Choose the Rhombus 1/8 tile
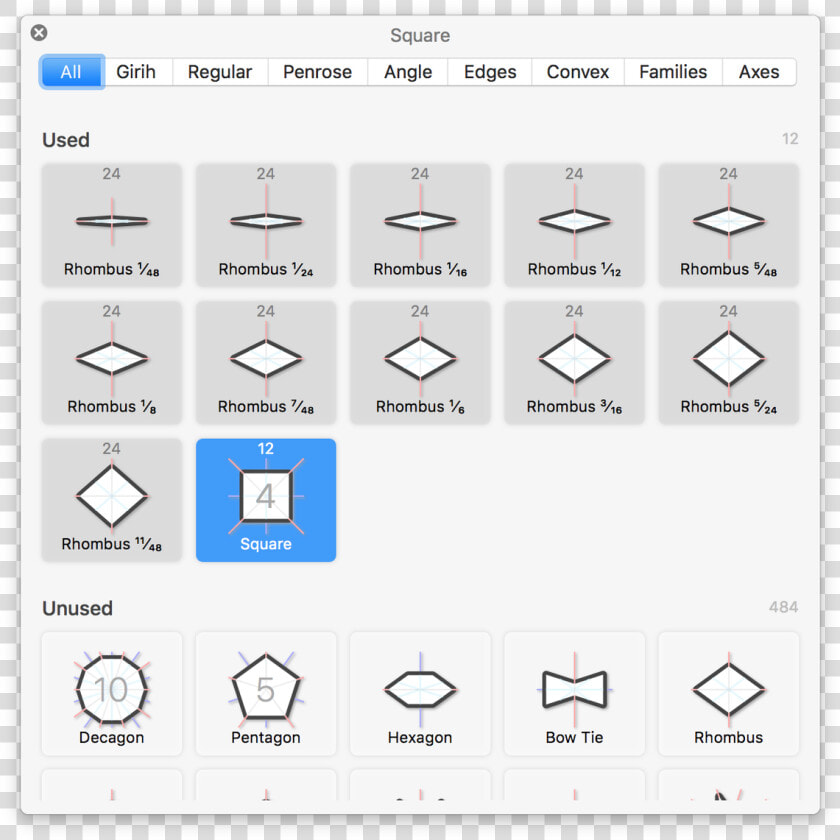This screenshot has height=840, width=840. (111, 363)
